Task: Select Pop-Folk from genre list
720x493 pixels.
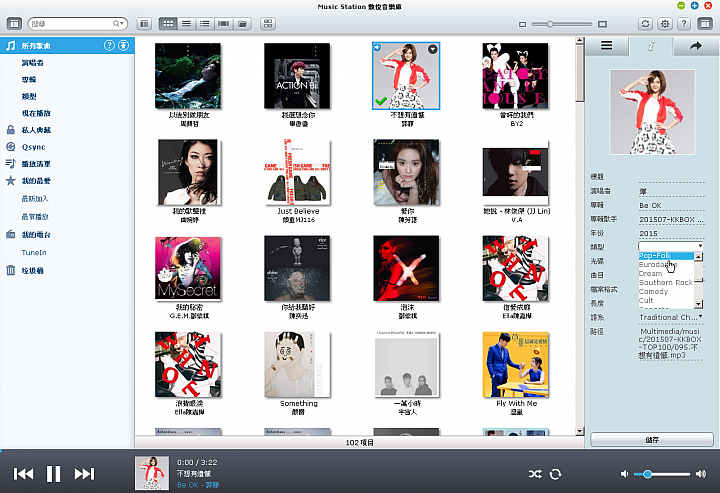Action: [665, 256]
